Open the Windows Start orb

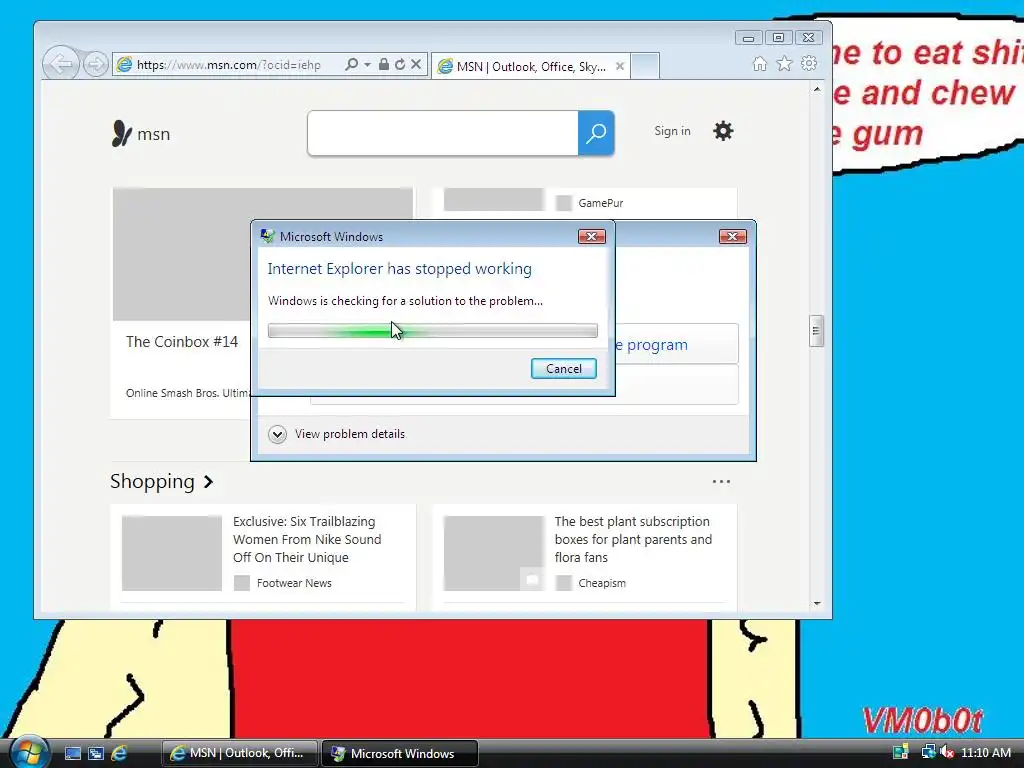point(29,752)
